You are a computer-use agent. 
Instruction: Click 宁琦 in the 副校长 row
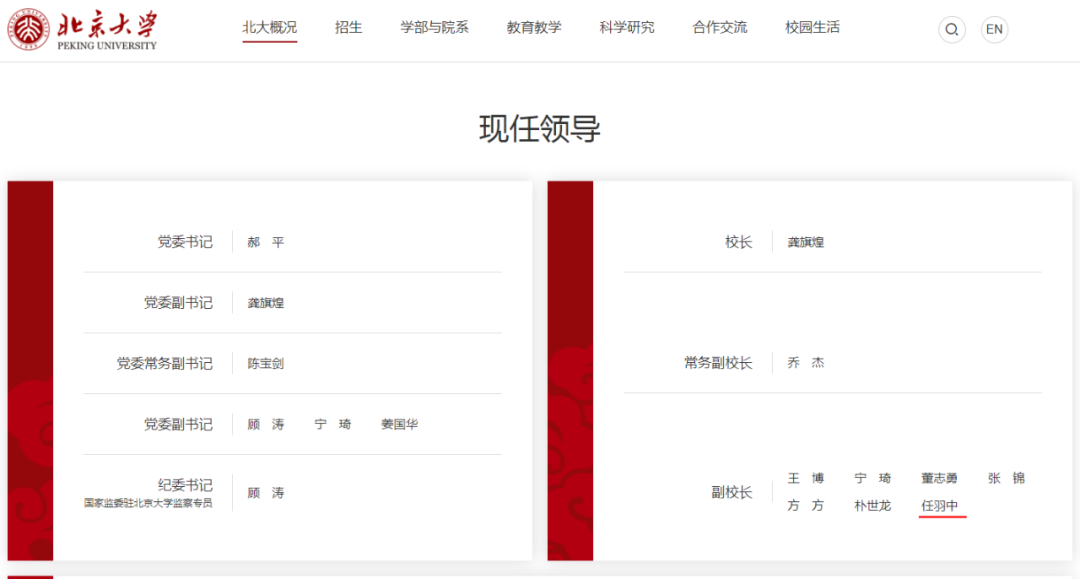point(873,478)
